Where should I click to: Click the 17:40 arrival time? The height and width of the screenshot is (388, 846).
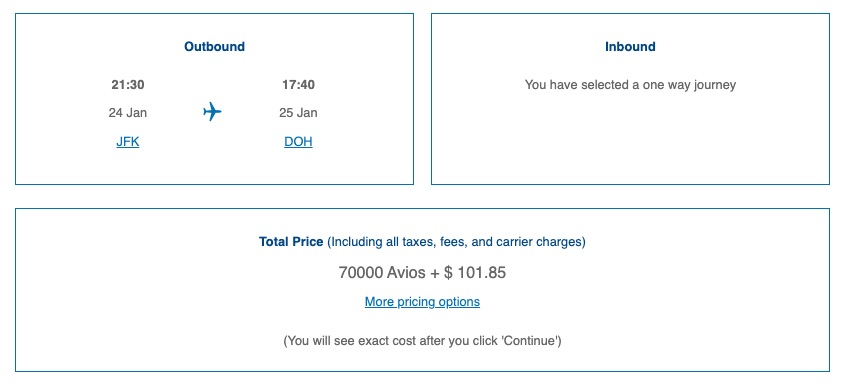298,85
